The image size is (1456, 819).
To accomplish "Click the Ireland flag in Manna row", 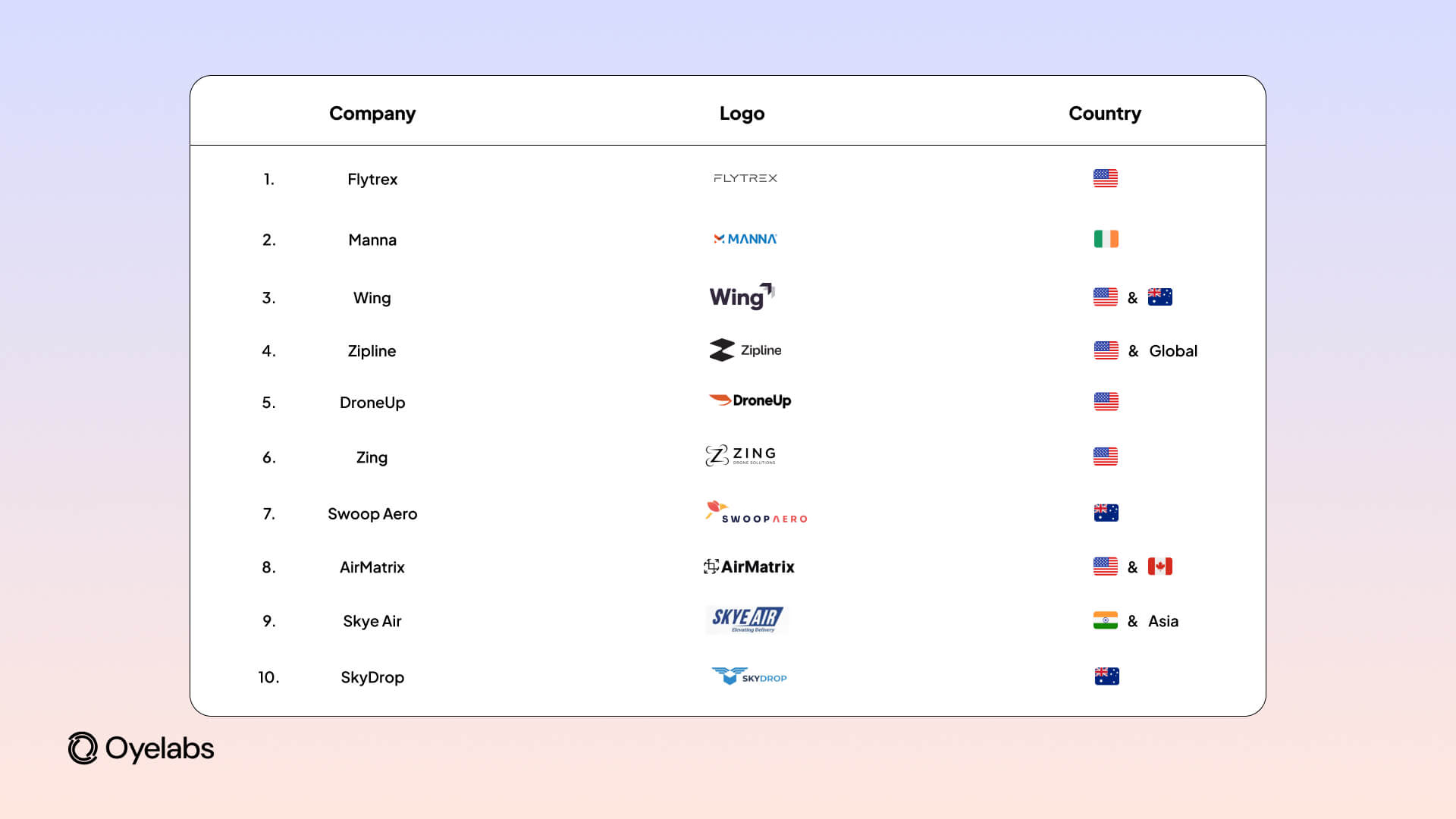I will pyautogui.click(x=1106, y=239).
